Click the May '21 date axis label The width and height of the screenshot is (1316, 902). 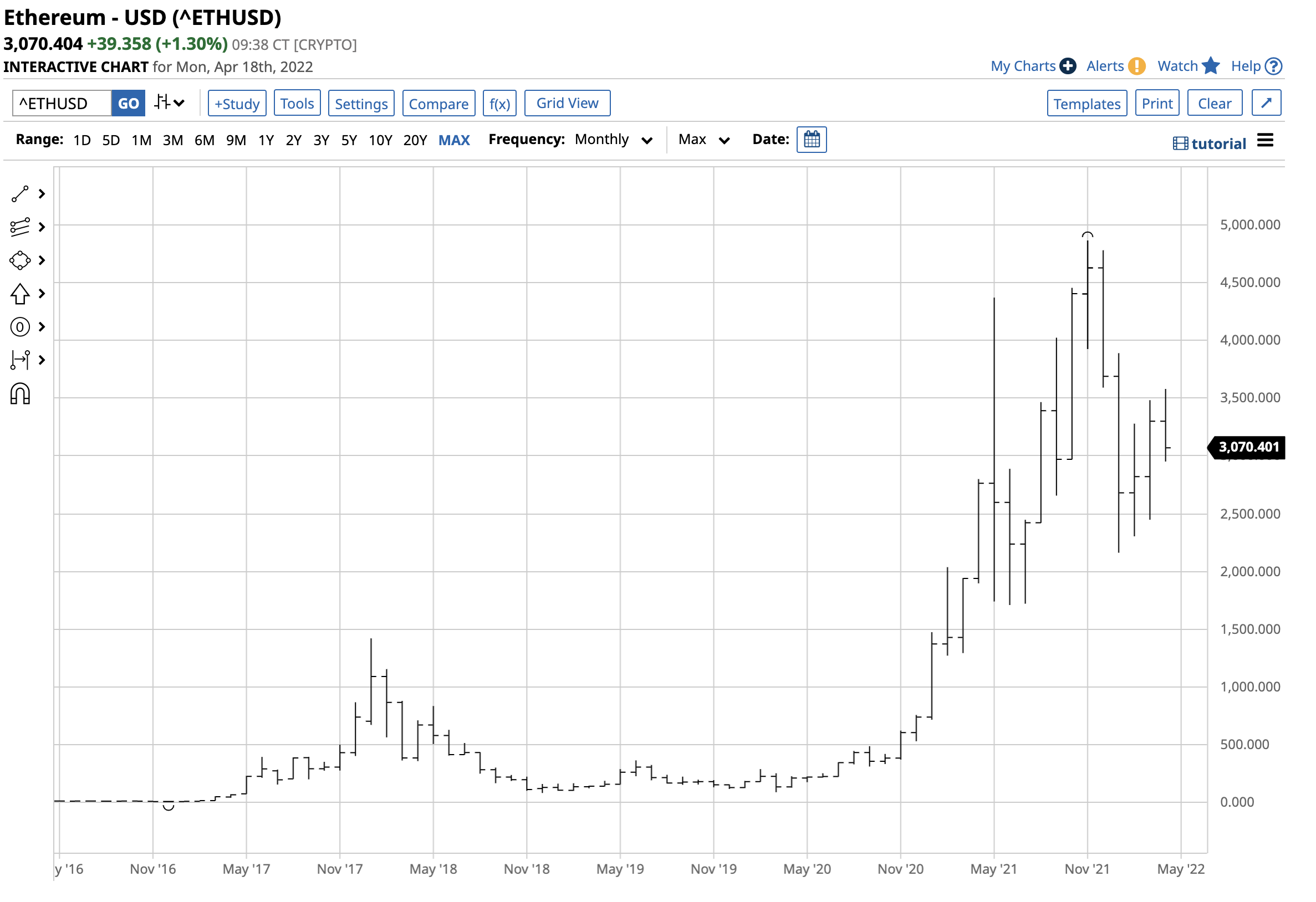994,869
